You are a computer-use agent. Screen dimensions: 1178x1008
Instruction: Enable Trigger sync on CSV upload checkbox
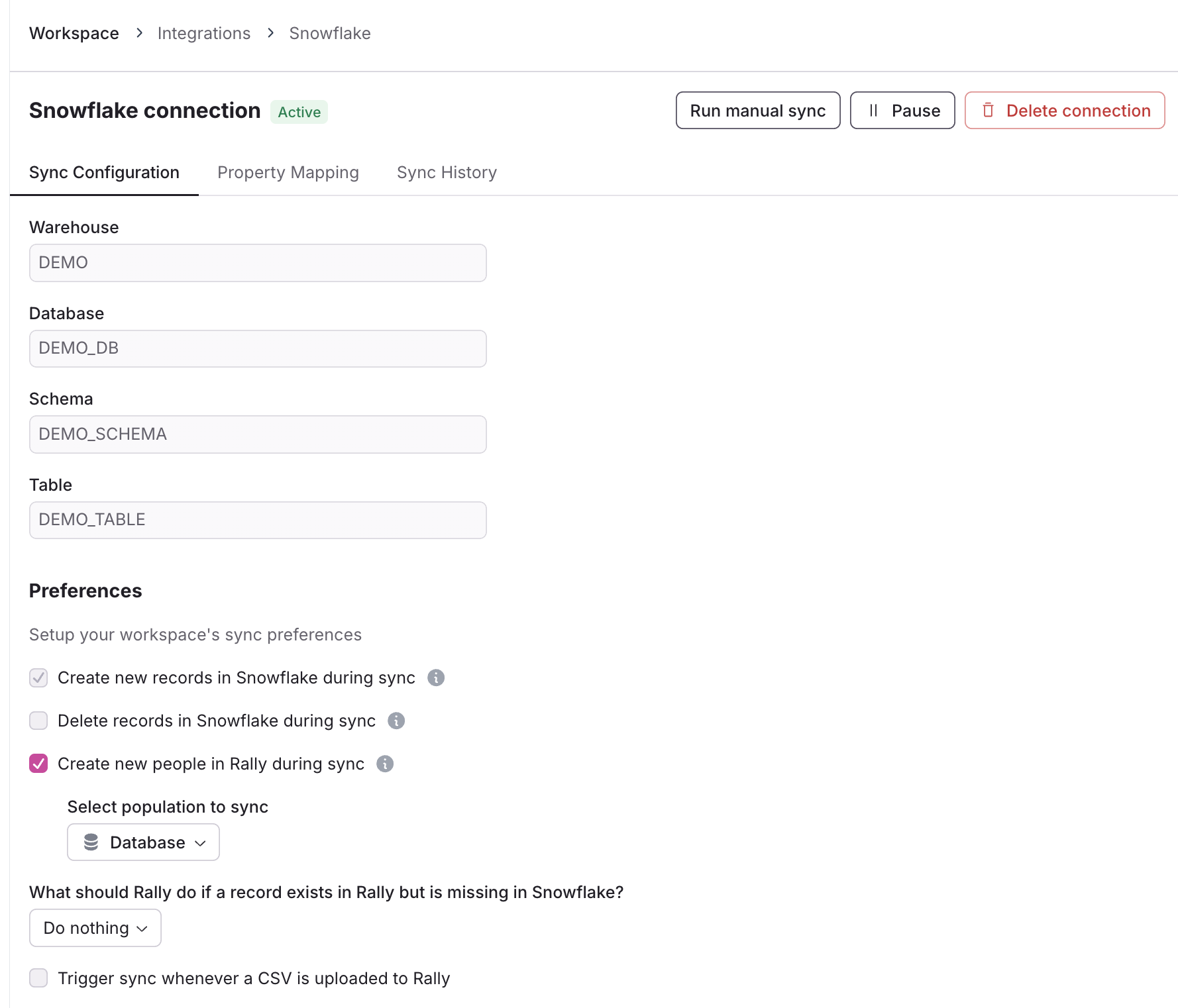click(x=38, y=978)
